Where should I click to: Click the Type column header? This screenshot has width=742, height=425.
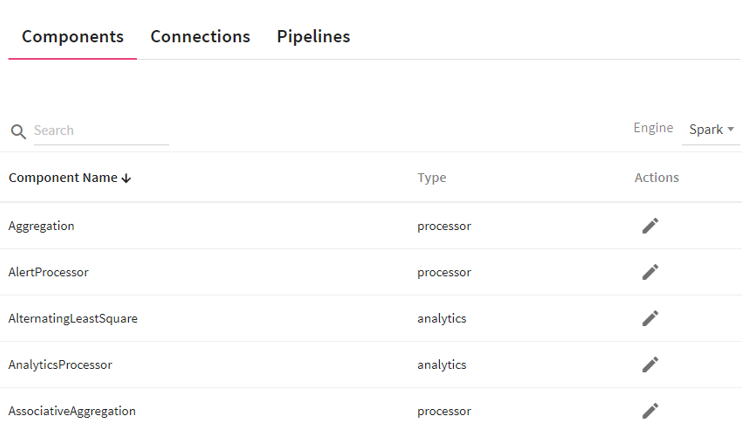pyautogui.click(x=432, y=178)
